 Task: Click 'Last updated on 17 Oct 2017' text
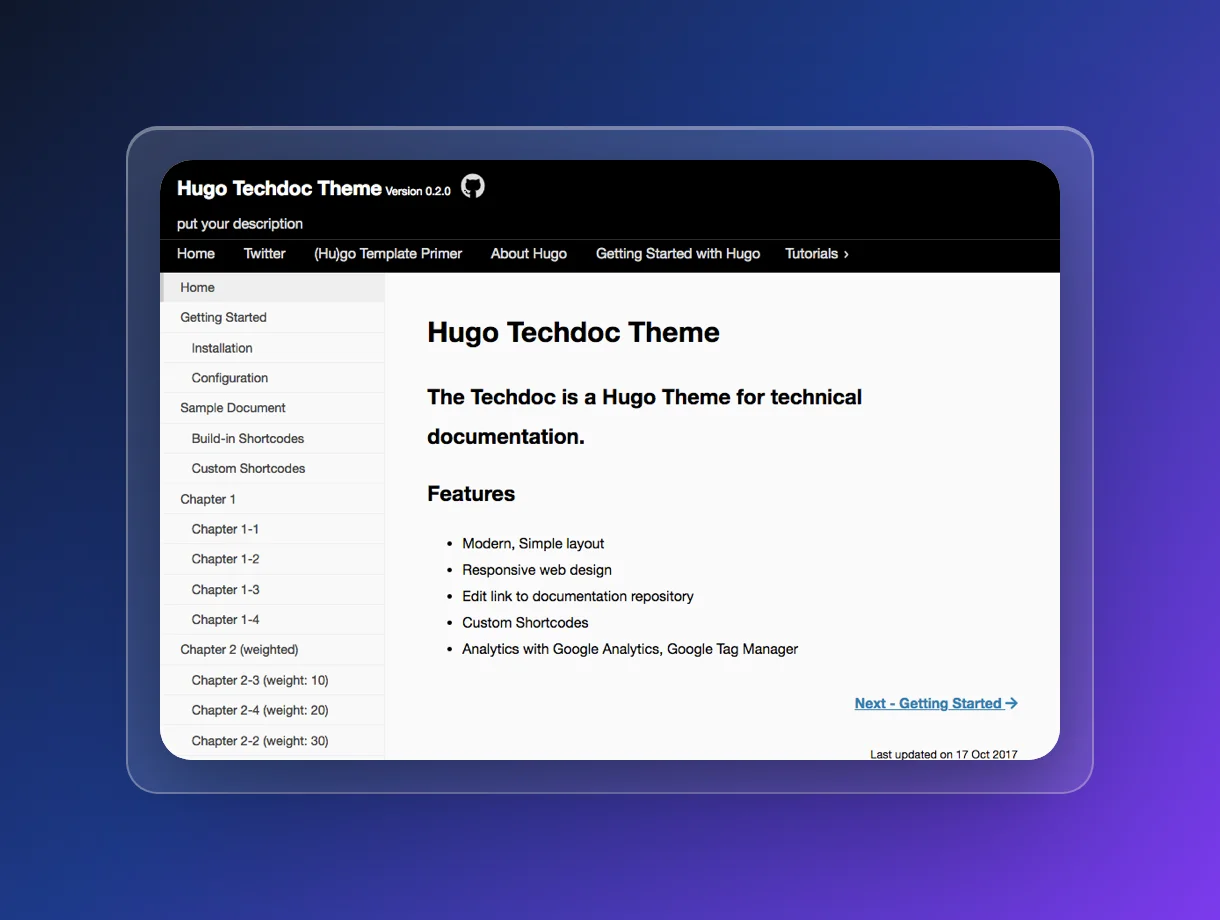[944, 754]
